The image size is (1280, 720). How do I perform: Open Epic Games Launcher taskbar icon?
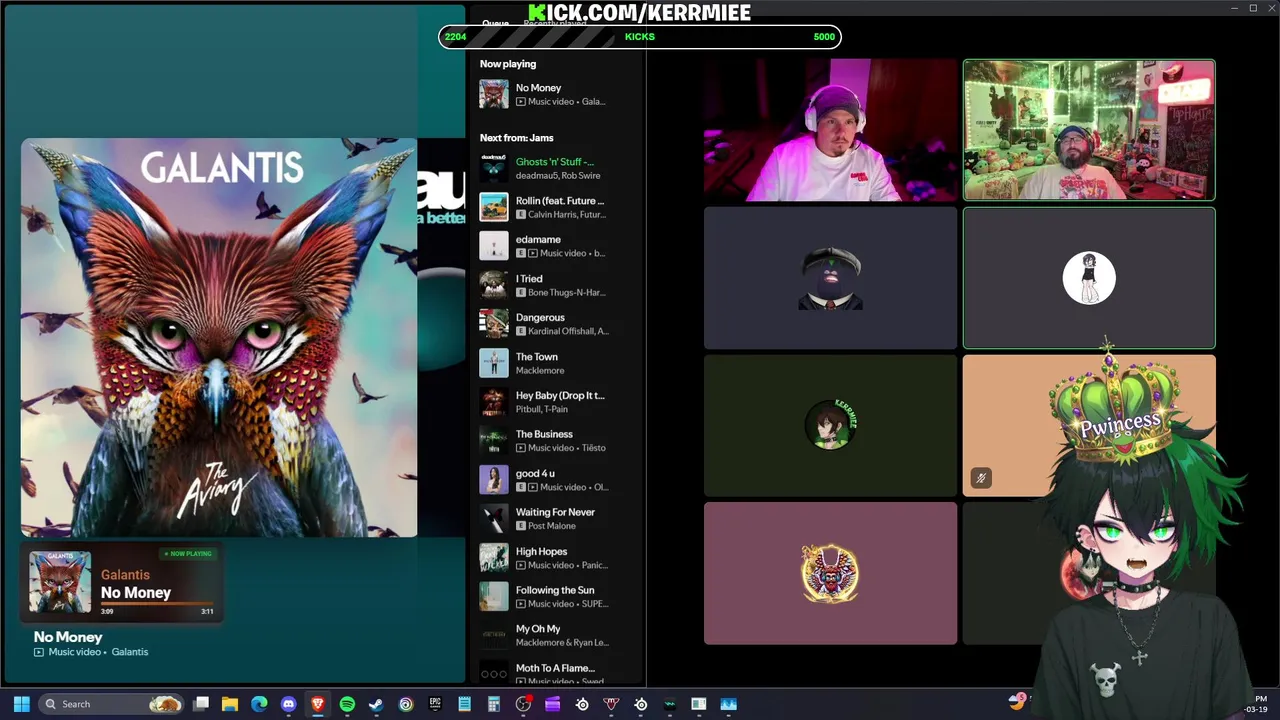(435, 704)
